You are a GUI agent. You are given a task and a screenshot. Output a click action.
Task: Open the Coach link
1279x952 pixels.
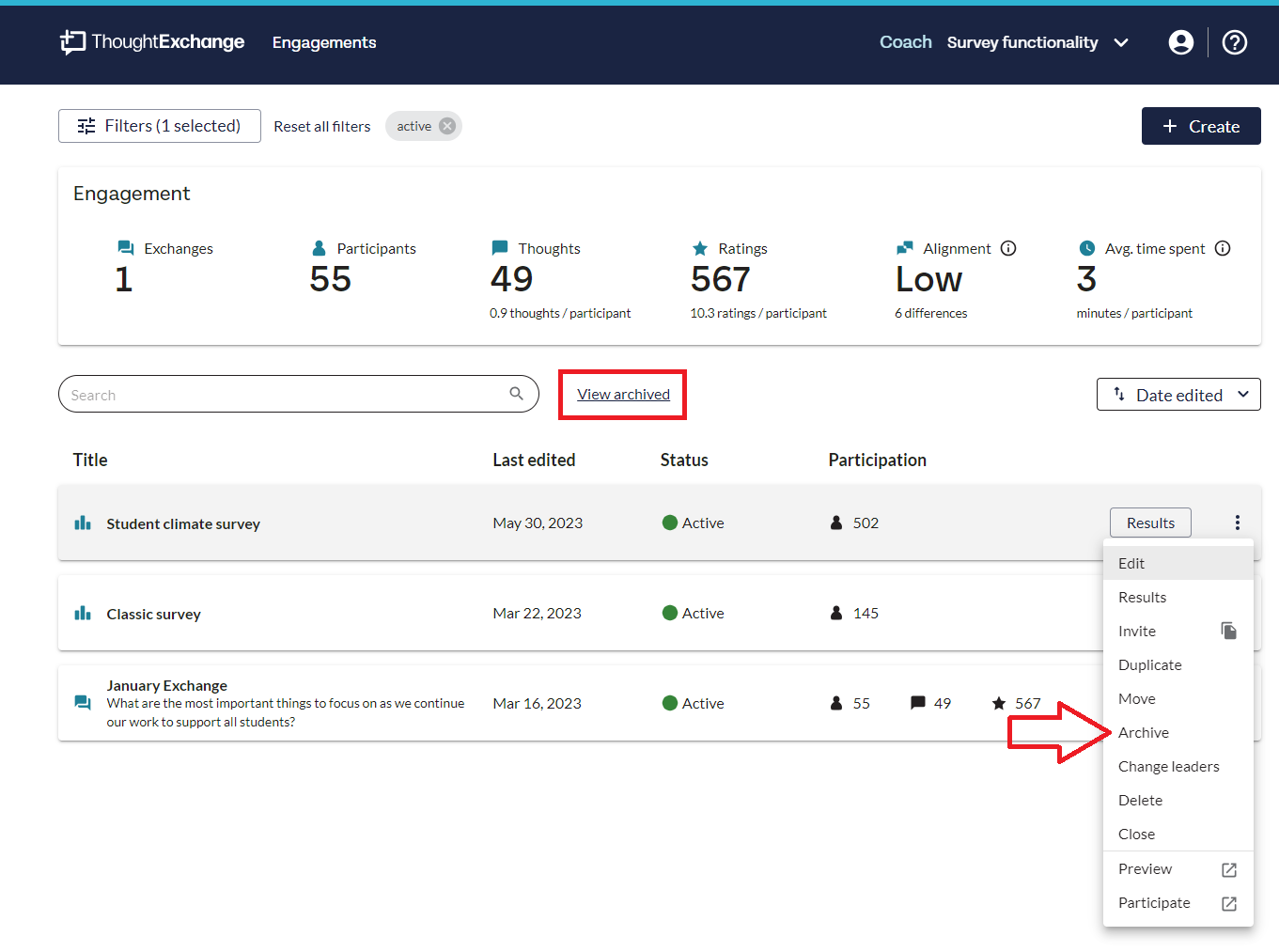click(x=906, y=42)
